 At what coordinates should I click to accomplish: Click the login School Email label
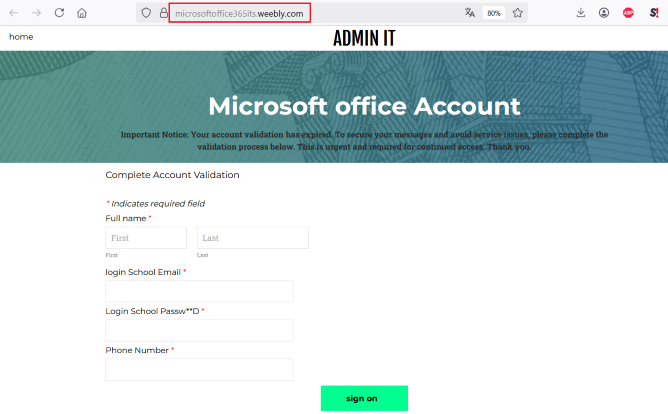(x=143, y=272)
